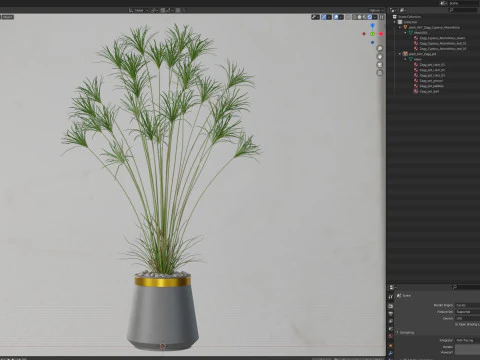Click the Scene name field at top right
Image resolution: width=480 pixels, height=360 pixels.
point(464,3)
